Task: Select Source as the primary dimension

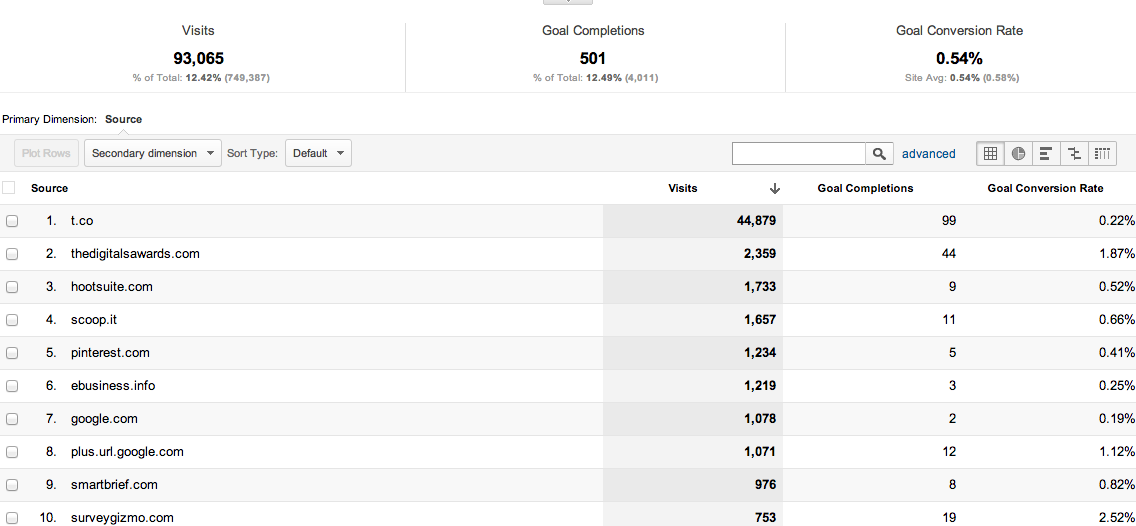Action: (123, 119)
